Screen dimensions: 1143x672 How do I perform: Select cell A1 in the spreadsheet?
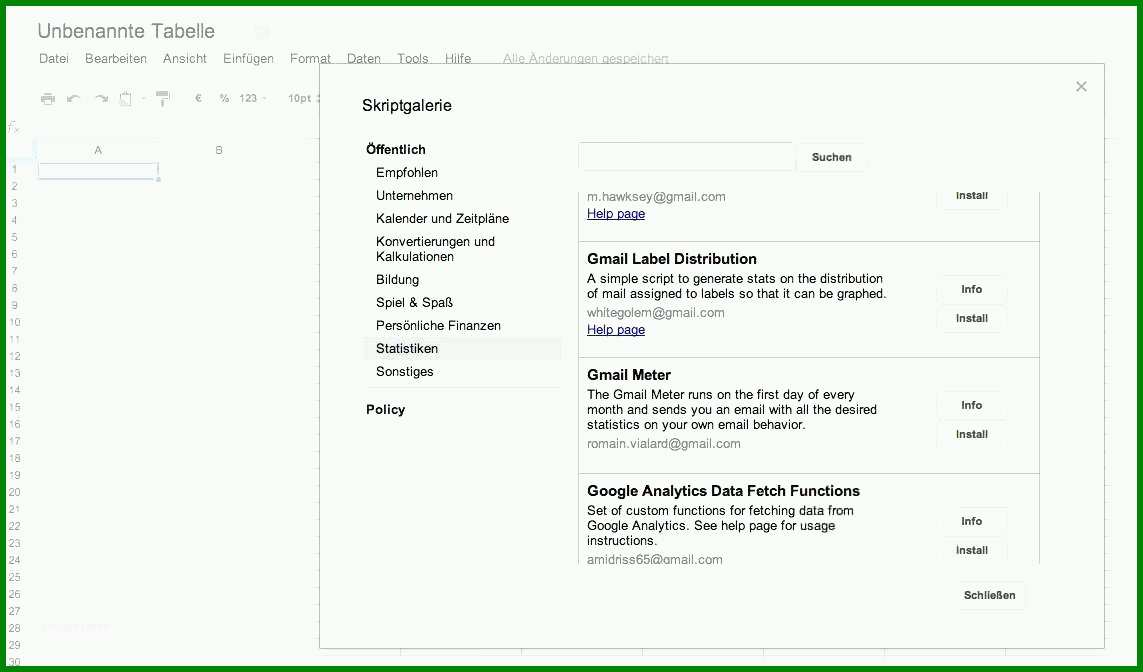pyautogui.click(x=98, y=171)
